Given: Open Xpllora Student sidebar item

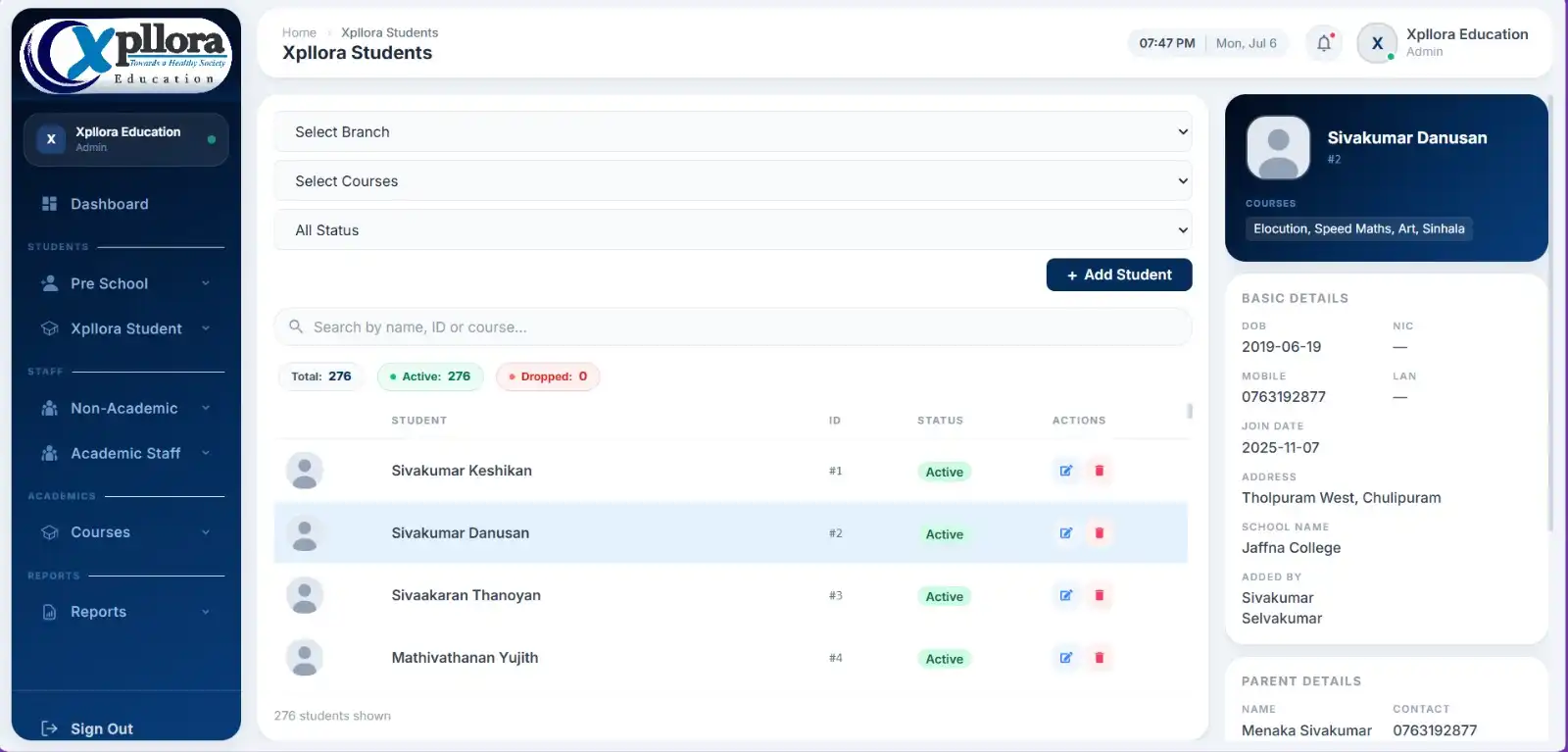Looking at the screenshot, I should tap(125, 328).
